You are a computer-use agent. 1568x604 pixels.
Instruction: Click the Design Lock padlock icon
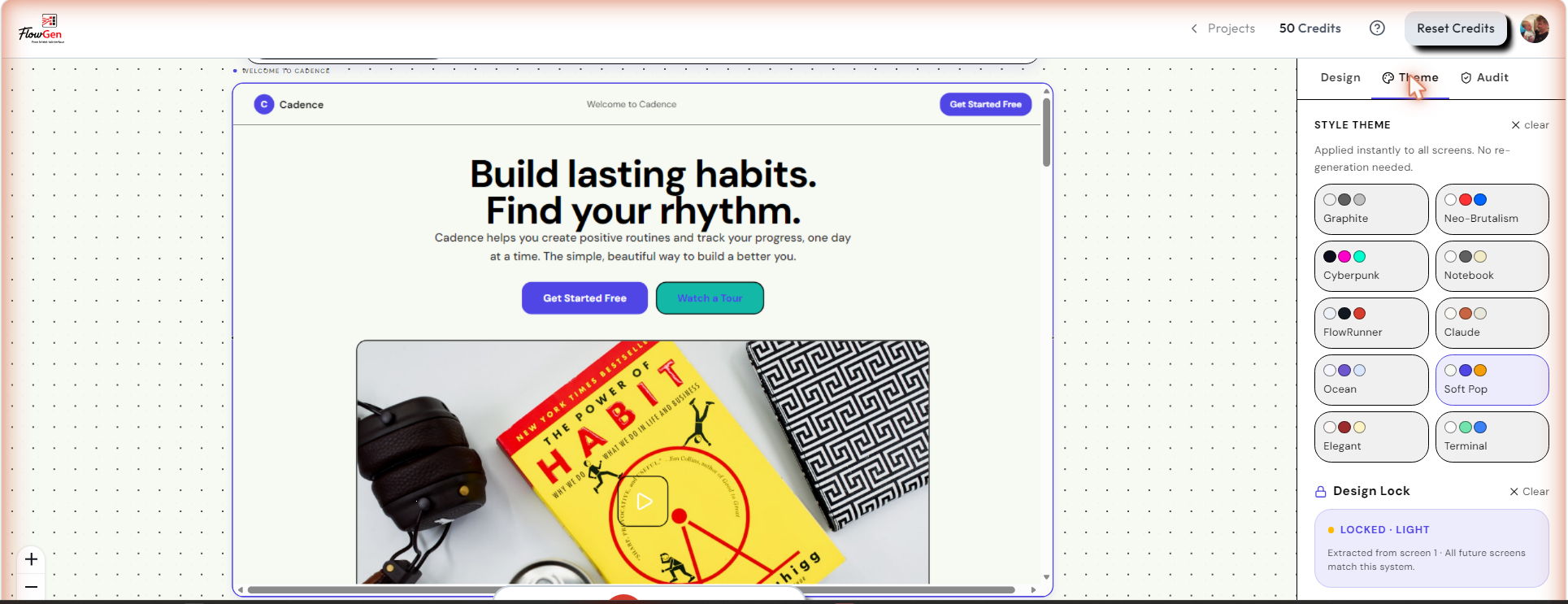[x=1321, y=492]
